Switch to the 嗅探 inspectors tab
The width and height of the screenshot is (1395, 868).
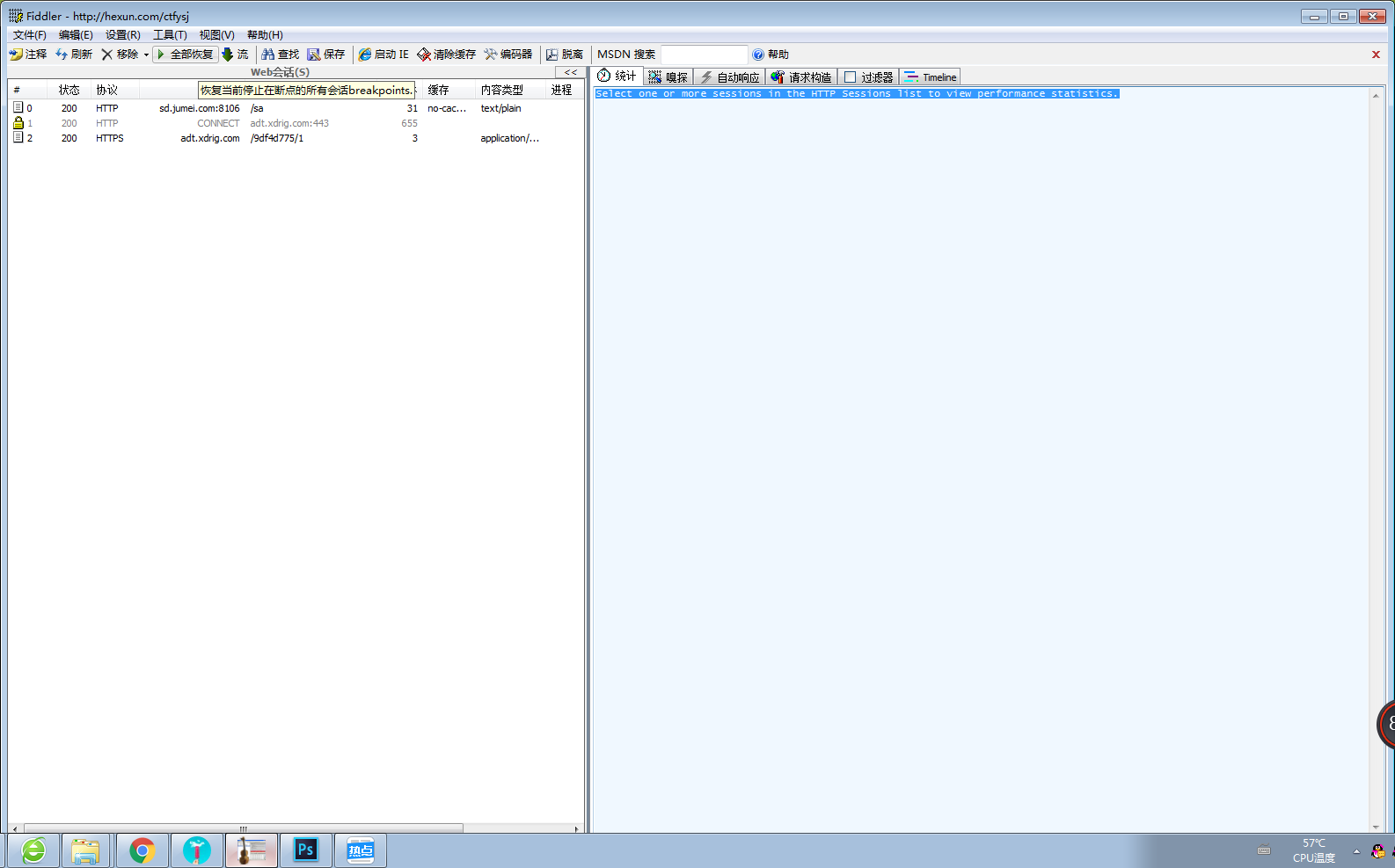(668, 77)
